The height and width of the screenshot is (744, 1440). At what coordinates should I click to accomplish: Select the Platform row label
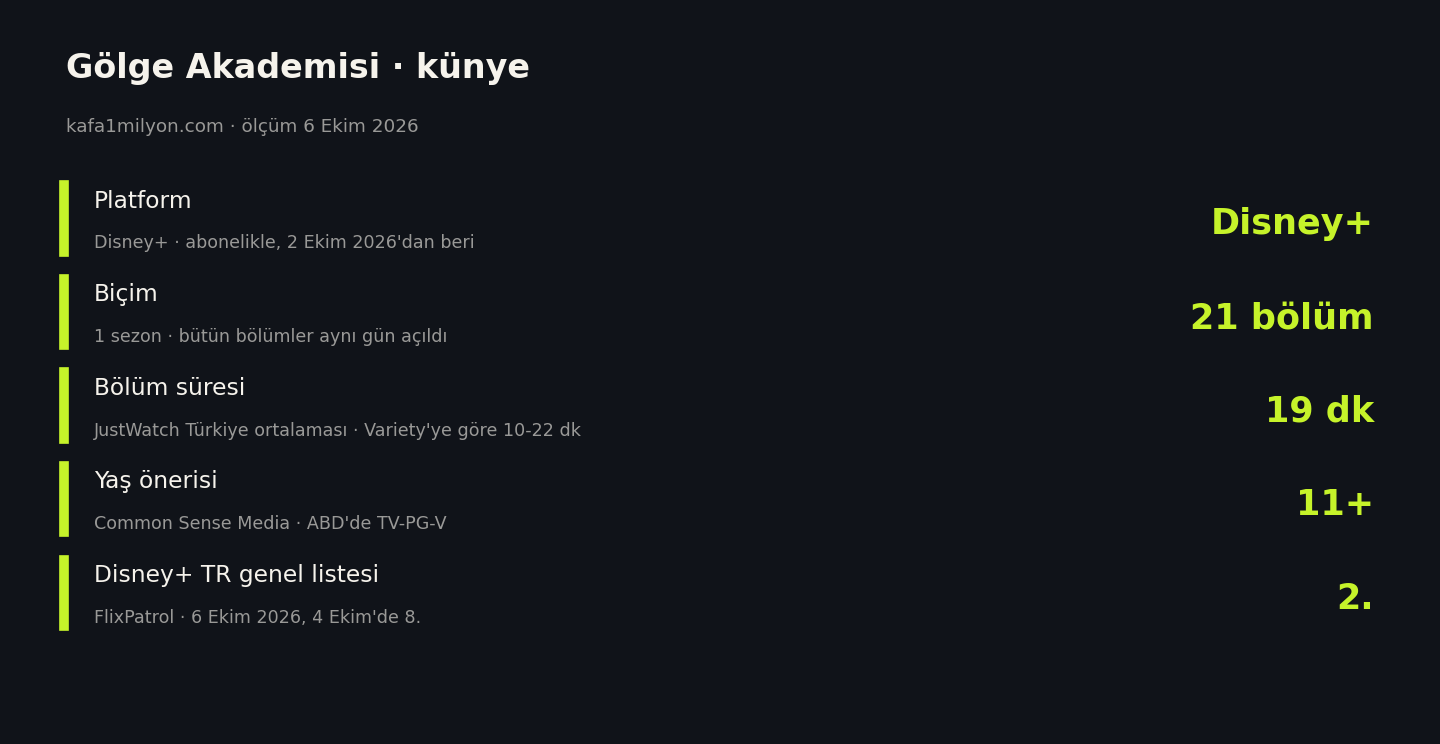point(142,201)
